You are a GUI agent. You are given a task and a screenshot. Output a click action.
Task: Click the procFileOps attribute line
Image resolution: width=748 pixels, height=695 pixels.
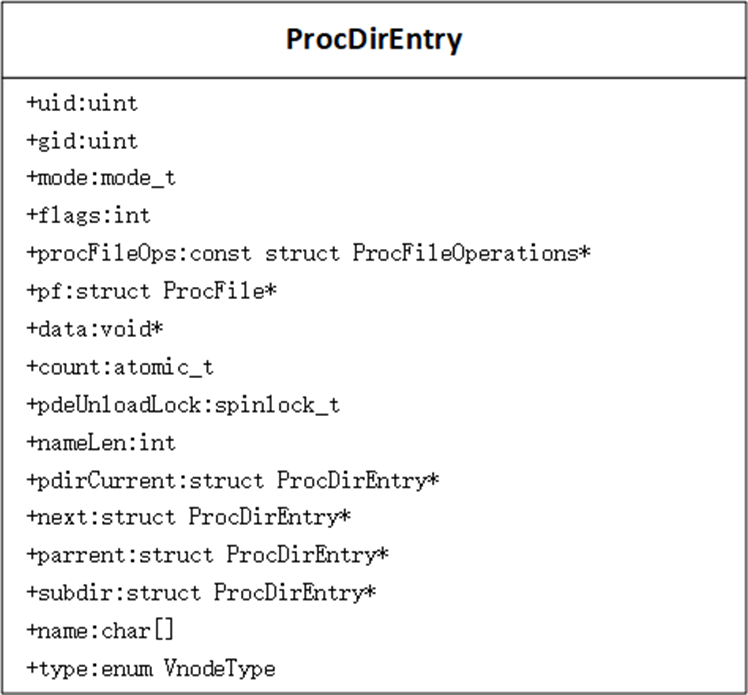click(x=309, y=253)
